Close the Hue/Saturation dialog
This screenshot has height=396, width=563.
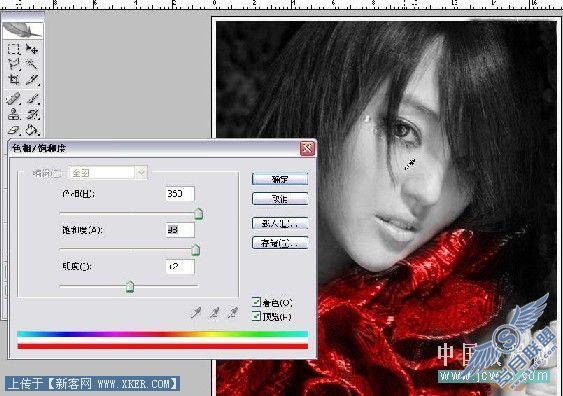307,148
